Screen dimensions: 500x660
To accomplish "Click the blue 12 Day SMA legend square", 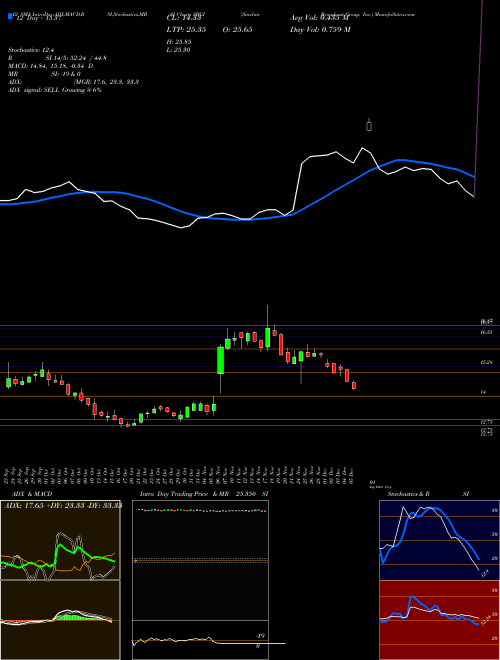I will pyautogui.click(x=10, y=16).
